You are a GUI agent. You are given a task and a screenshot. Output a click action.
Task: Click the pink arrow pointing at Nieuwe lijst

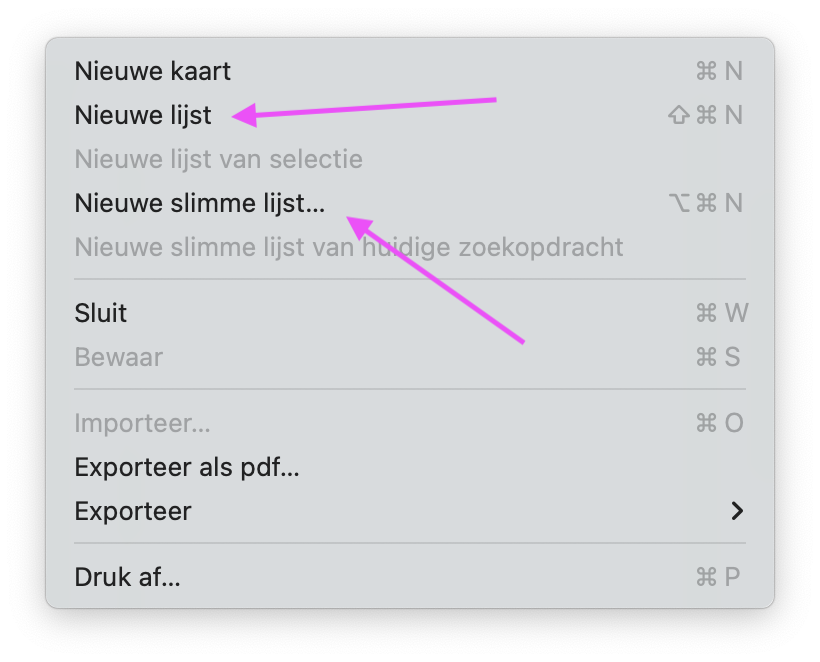(364, 109)
